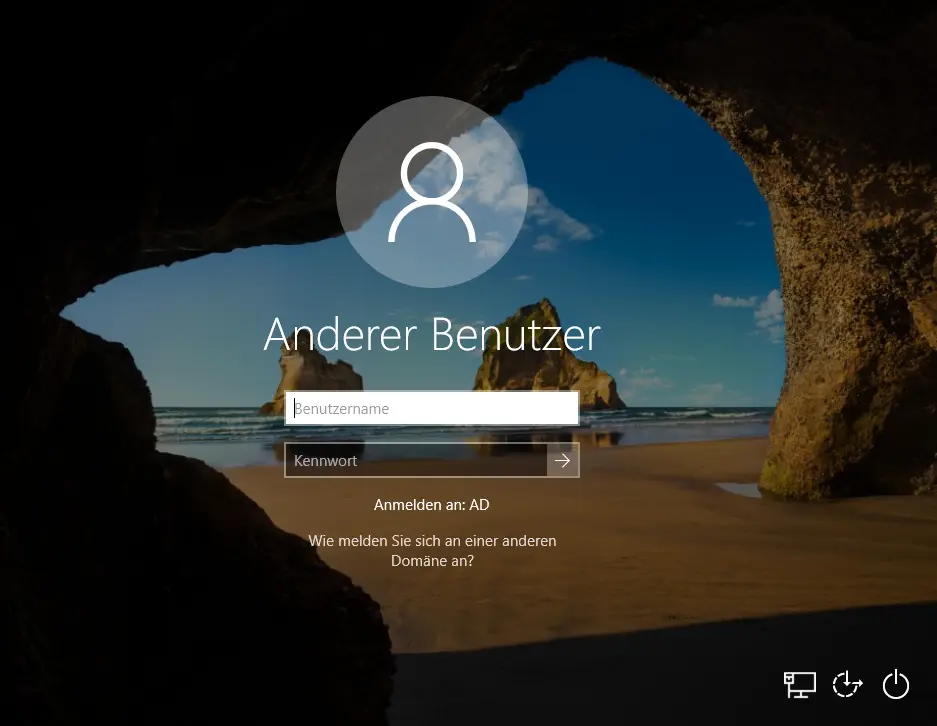The height and width of the screenshot is (726, 937).
Task: Open the network connection icon
Action: pos(799,684)
